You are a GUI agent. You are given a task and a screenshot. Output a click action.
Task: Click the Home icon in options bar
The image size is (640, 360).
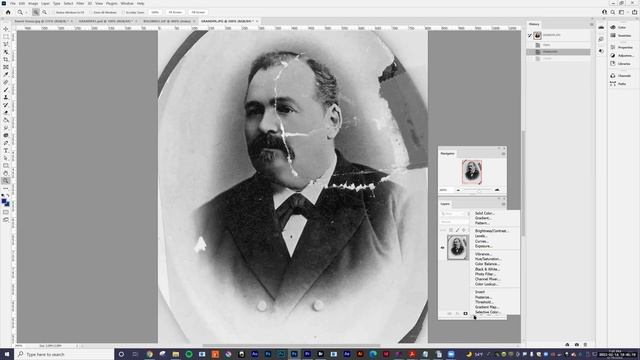coord(8,12)
